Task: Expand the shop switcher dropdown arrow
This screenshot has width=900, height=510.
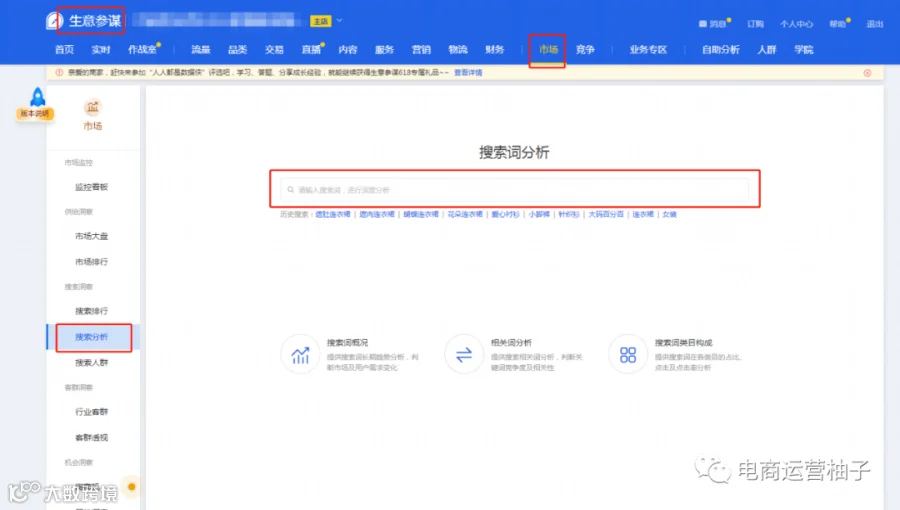Action: coord(339,21)
